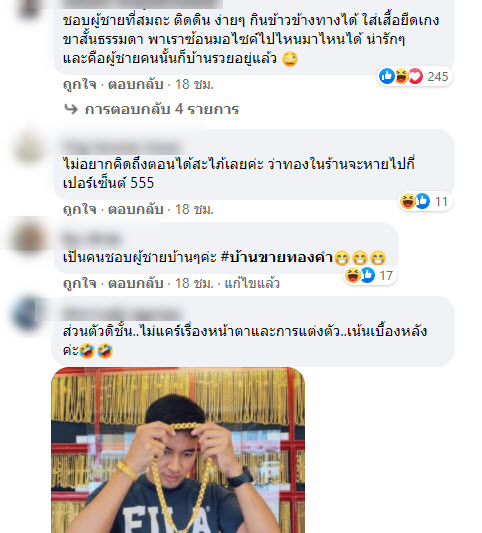The height and width of the screenshot is (533, 482).
Task: Like the gold shop percentage comment
Action: (80, 209)
